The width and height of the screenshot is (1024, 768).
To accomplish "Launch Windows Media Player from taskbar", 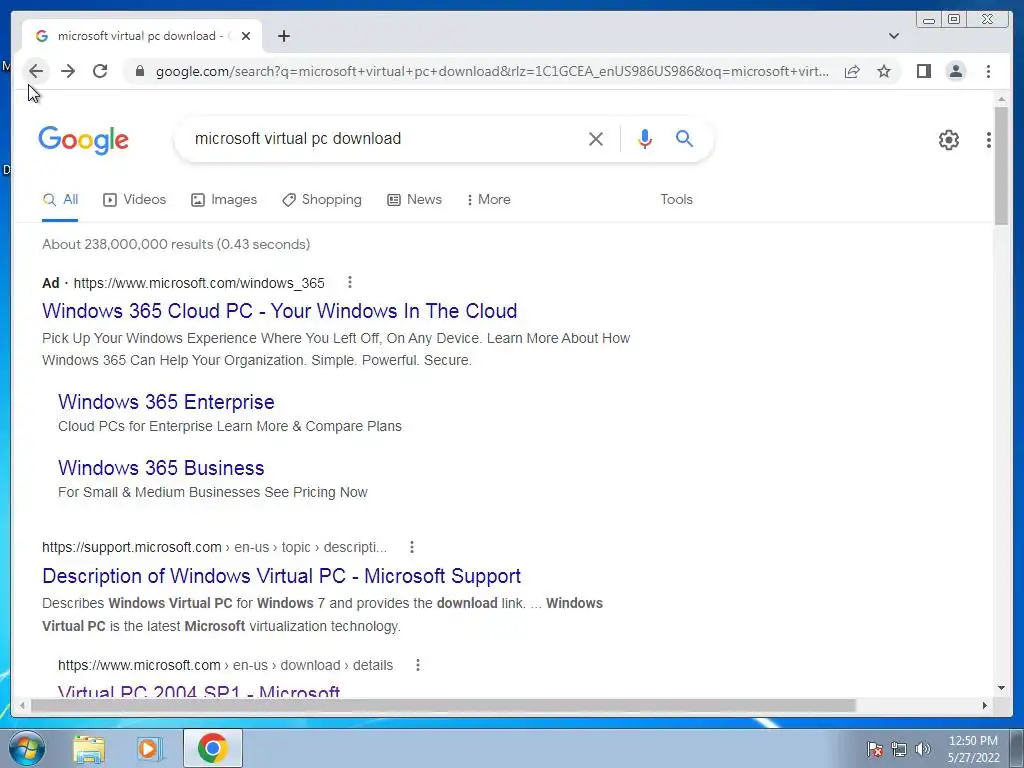I will [150, 748].
